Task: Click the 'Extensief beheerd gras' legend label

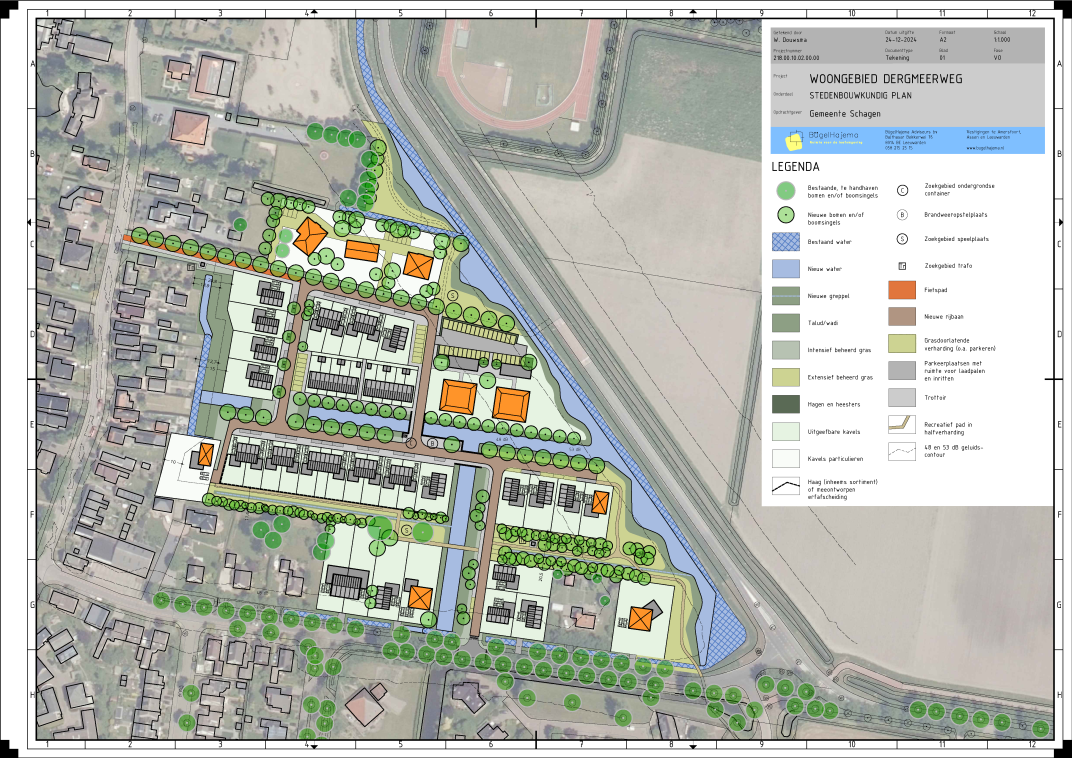Action: (x=840, y=377)
